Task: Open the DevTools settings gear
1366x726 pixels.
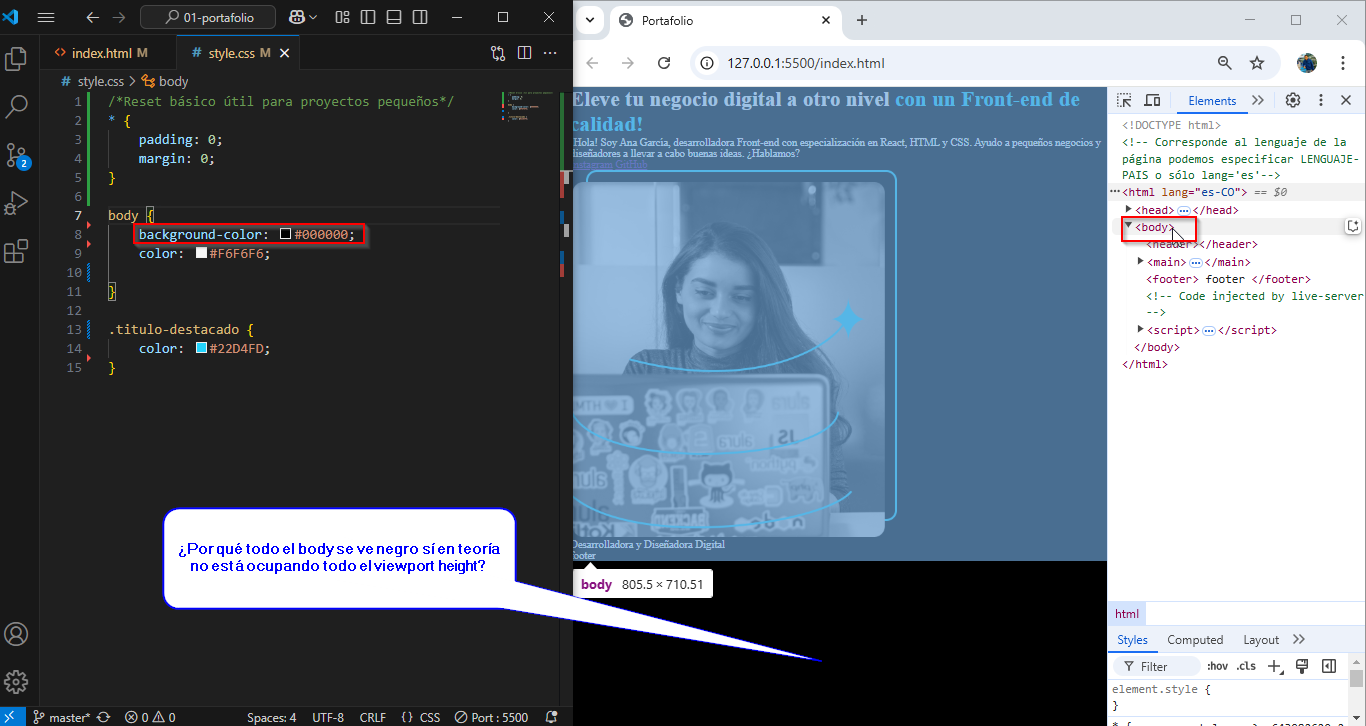Action: click(1293, 100)
